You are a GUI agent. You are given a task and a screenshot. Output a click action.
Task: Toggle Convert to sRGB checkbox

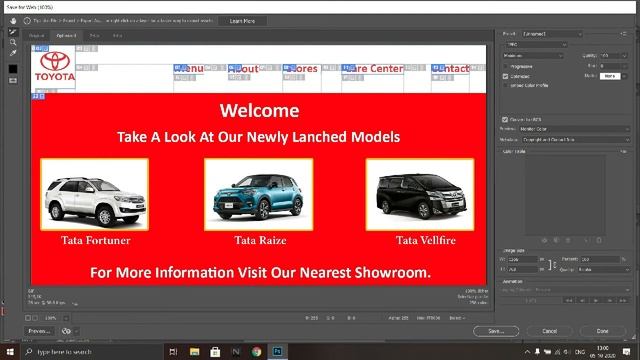pyautogui.click(x=505, y=120)
